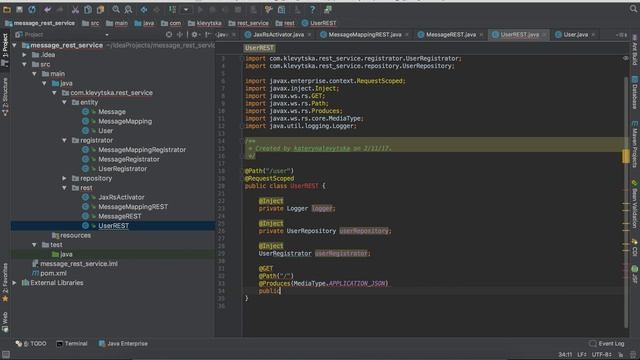
Task: Click the UTF-8 encoding in status bar
Action: tap(601, 355)
